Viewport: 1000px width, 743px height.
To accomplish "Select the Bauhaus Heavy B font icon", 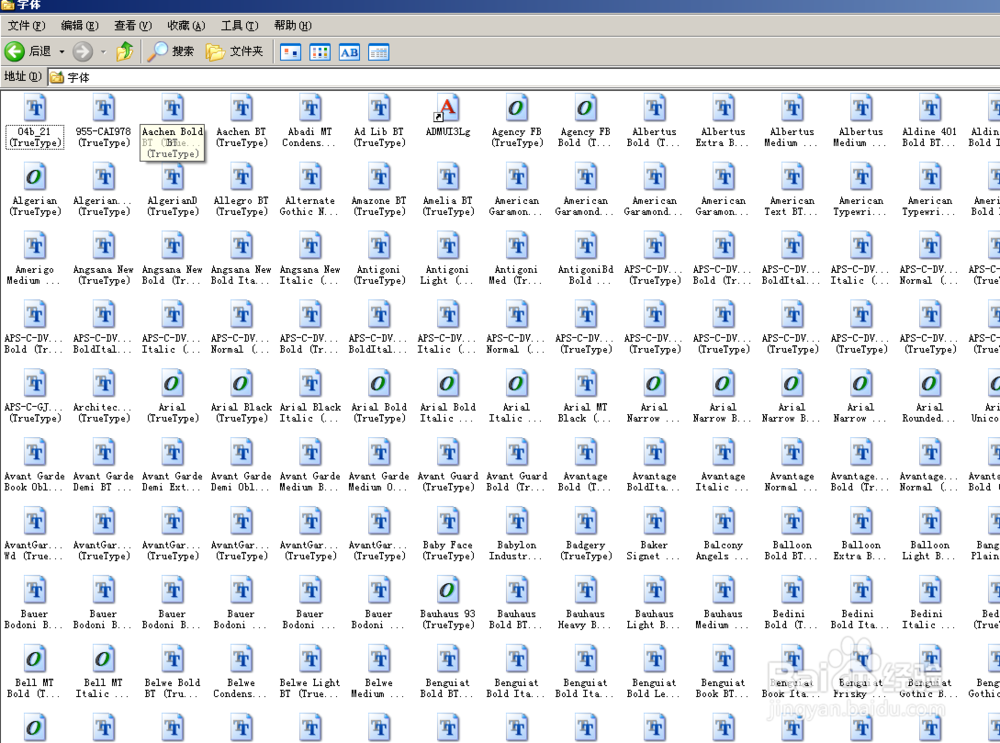I will tap(586, 590).
